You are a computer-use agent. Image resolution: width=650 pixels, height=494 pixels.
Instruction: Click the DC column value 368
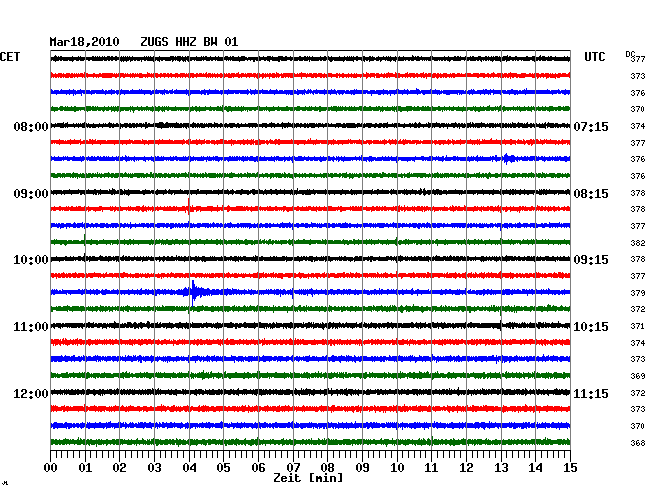point(638,443)
